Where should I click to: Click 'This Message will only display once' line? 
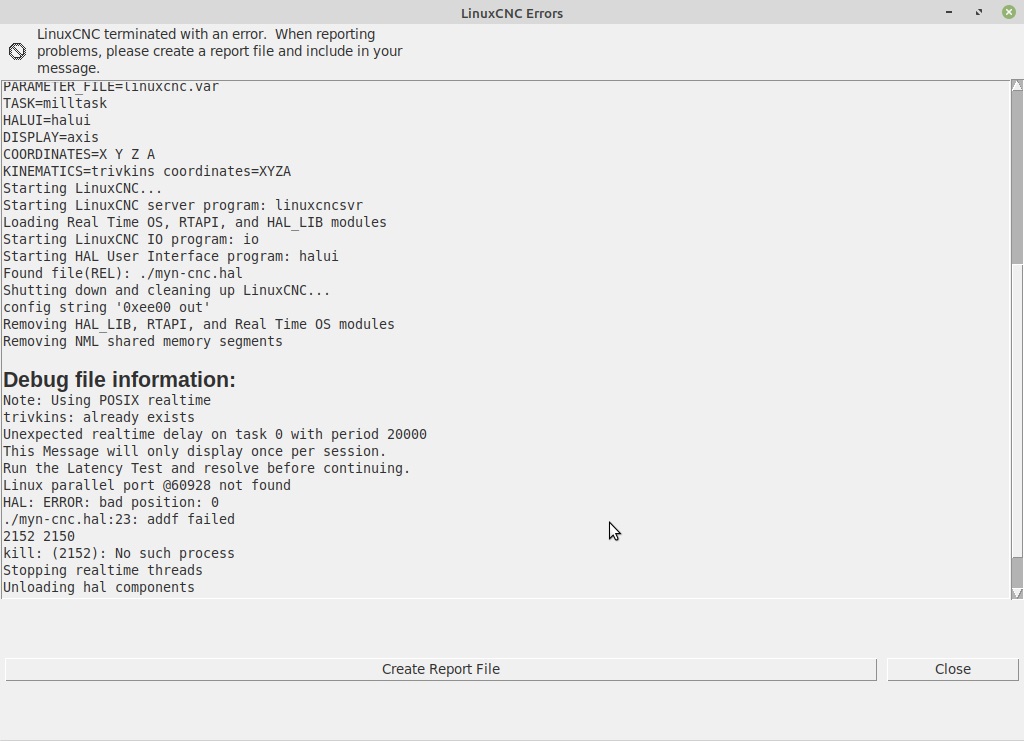coord(195,451)
